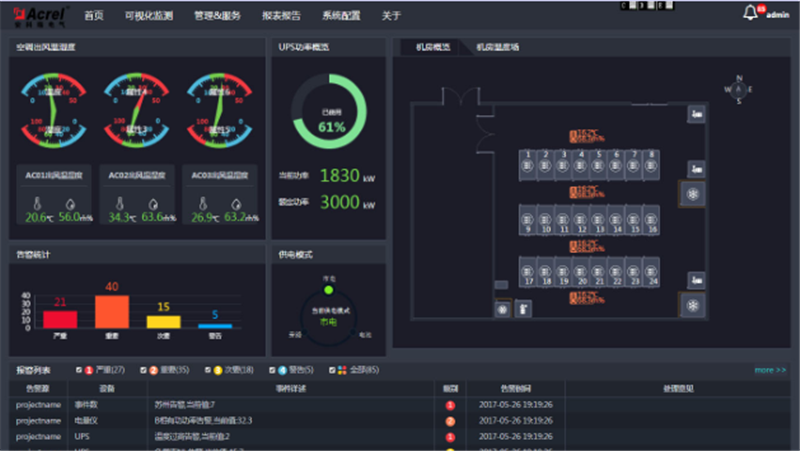800x451 pixels.
Task: Open the 管理&服务 menu
Action: point(216,16)
